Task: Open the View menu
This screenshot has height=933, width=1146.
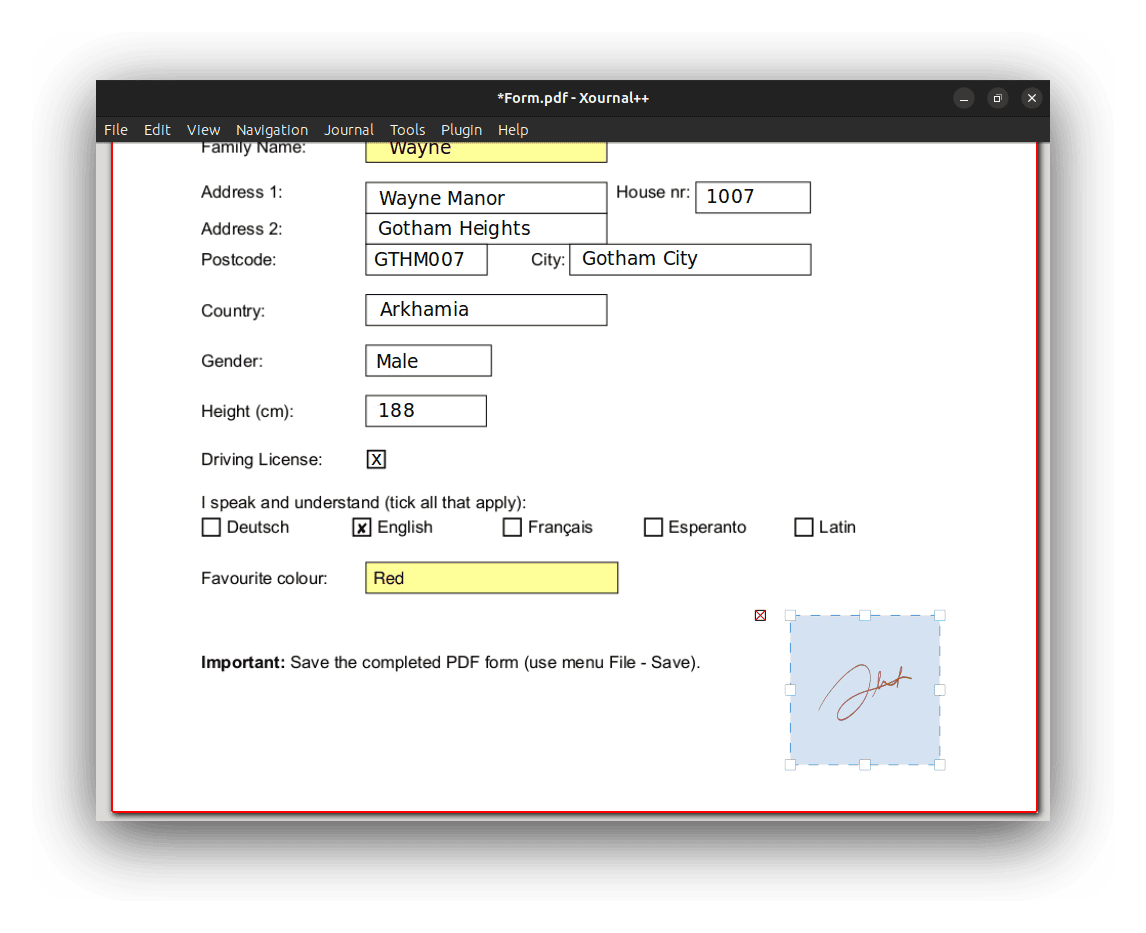Action: coord(203,130)
